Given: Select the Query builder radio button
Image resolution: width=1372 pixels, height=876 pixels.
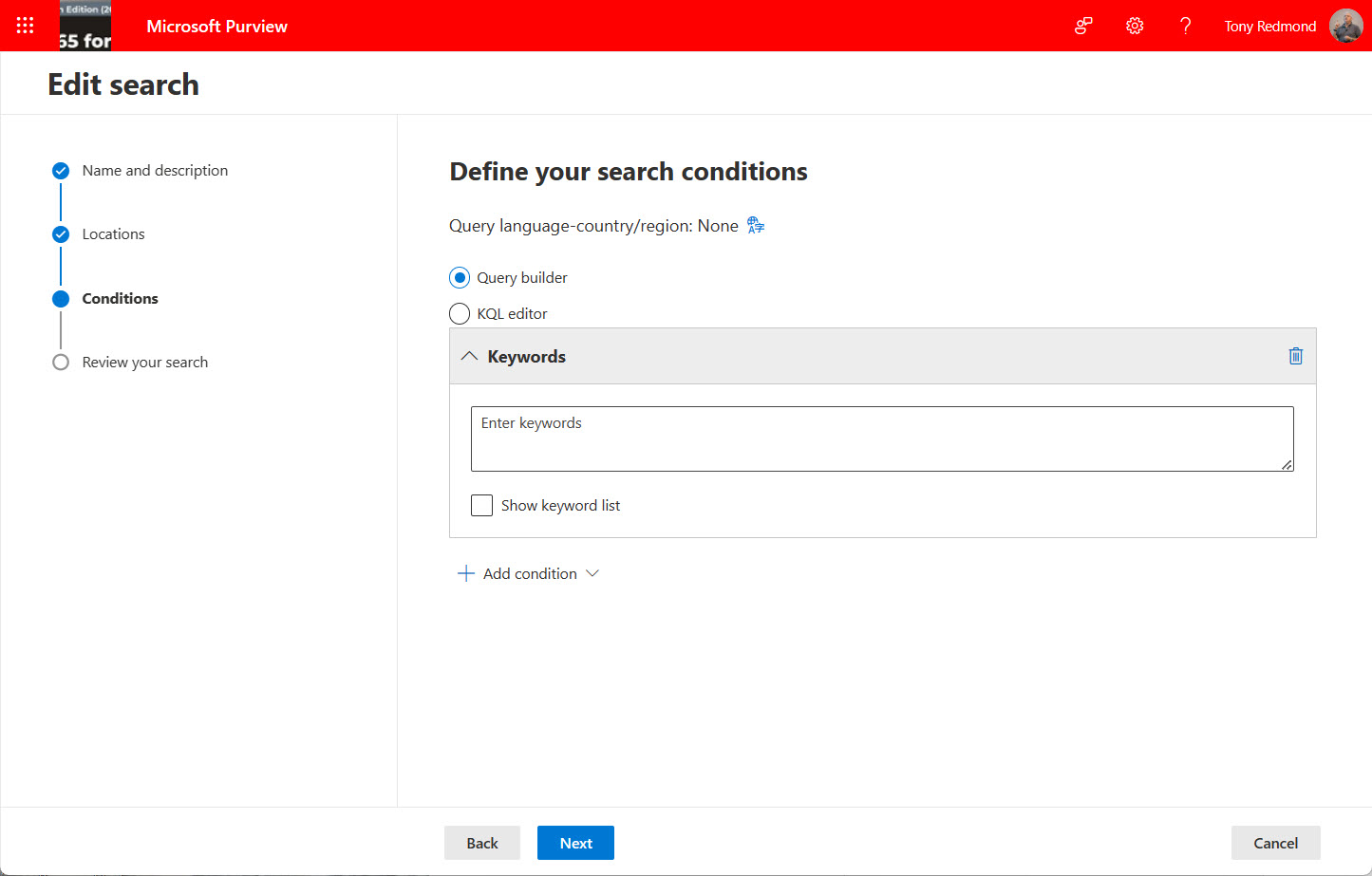Looking at the screenshot, I should coord(460,277).
